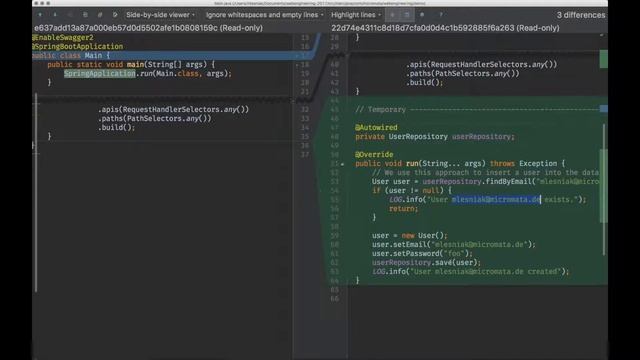Click the public static void main line
The height and width of the screenshot is (360, 640).
(131, 64)
